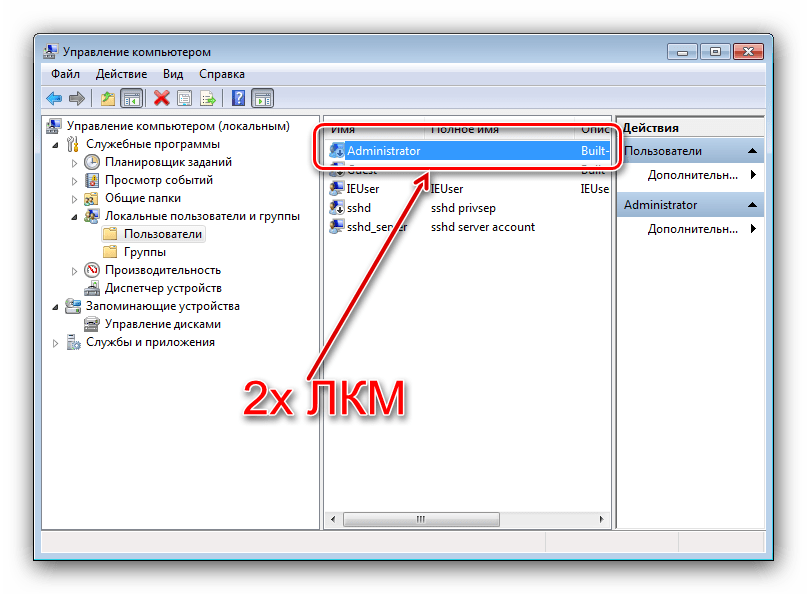Export list toolbar icon
The height and width of the screenshot is (594, 807).
click(x=208, y=98)
